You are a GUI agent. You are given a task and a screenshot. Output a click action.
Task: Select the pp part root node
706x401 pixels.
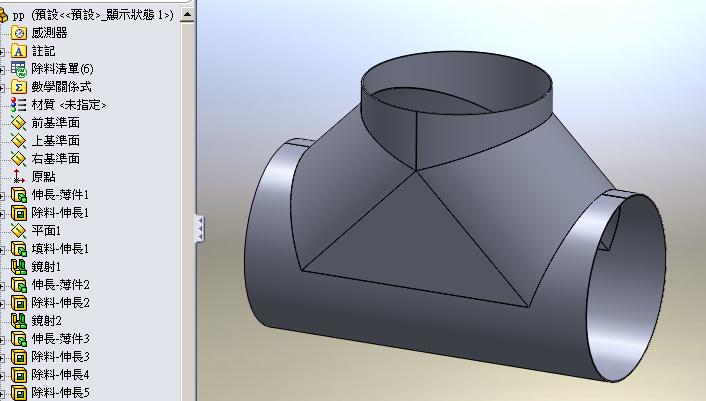18,15
